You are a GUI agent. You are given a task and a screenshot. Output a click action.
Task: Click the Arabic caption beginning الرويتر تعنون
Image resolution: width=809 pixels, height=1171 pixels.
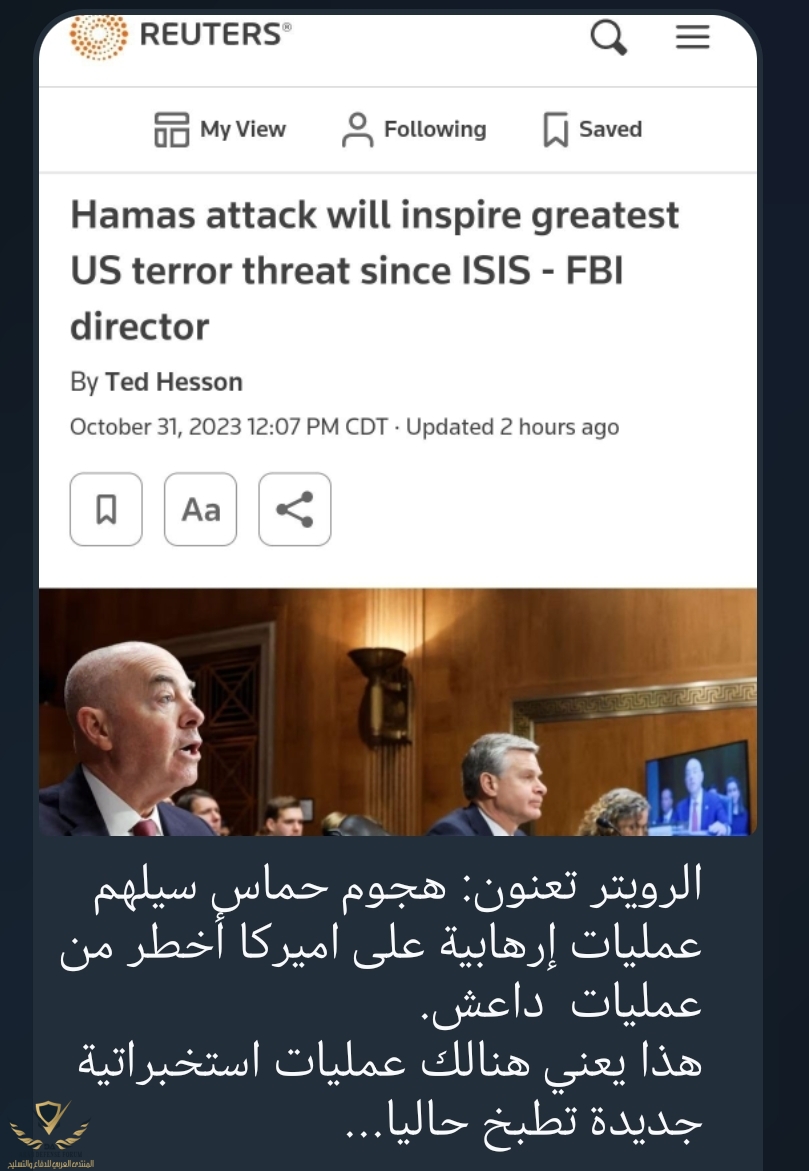pyautogui.click(x=381, y=1001)
